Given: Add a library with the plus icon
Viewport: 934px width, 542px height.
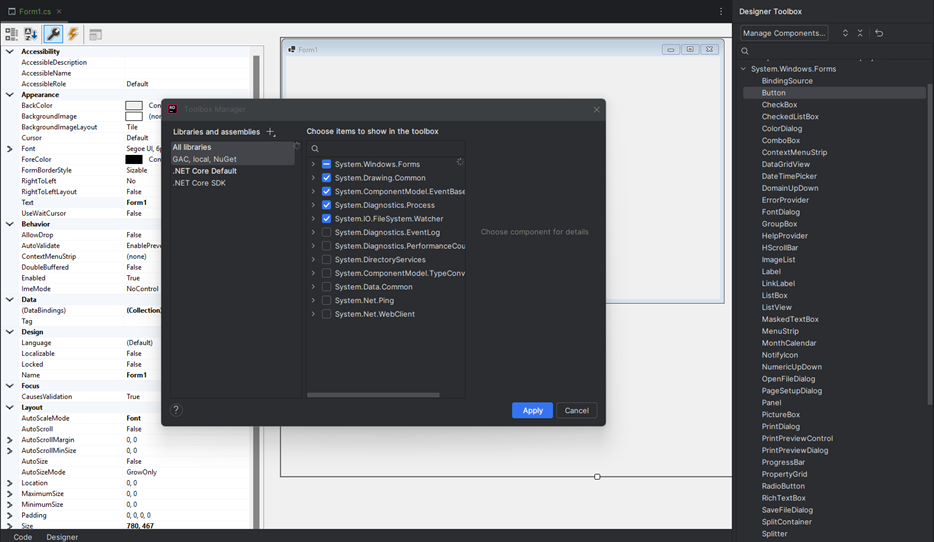Looking at the screenshot, I should point(270,132).
